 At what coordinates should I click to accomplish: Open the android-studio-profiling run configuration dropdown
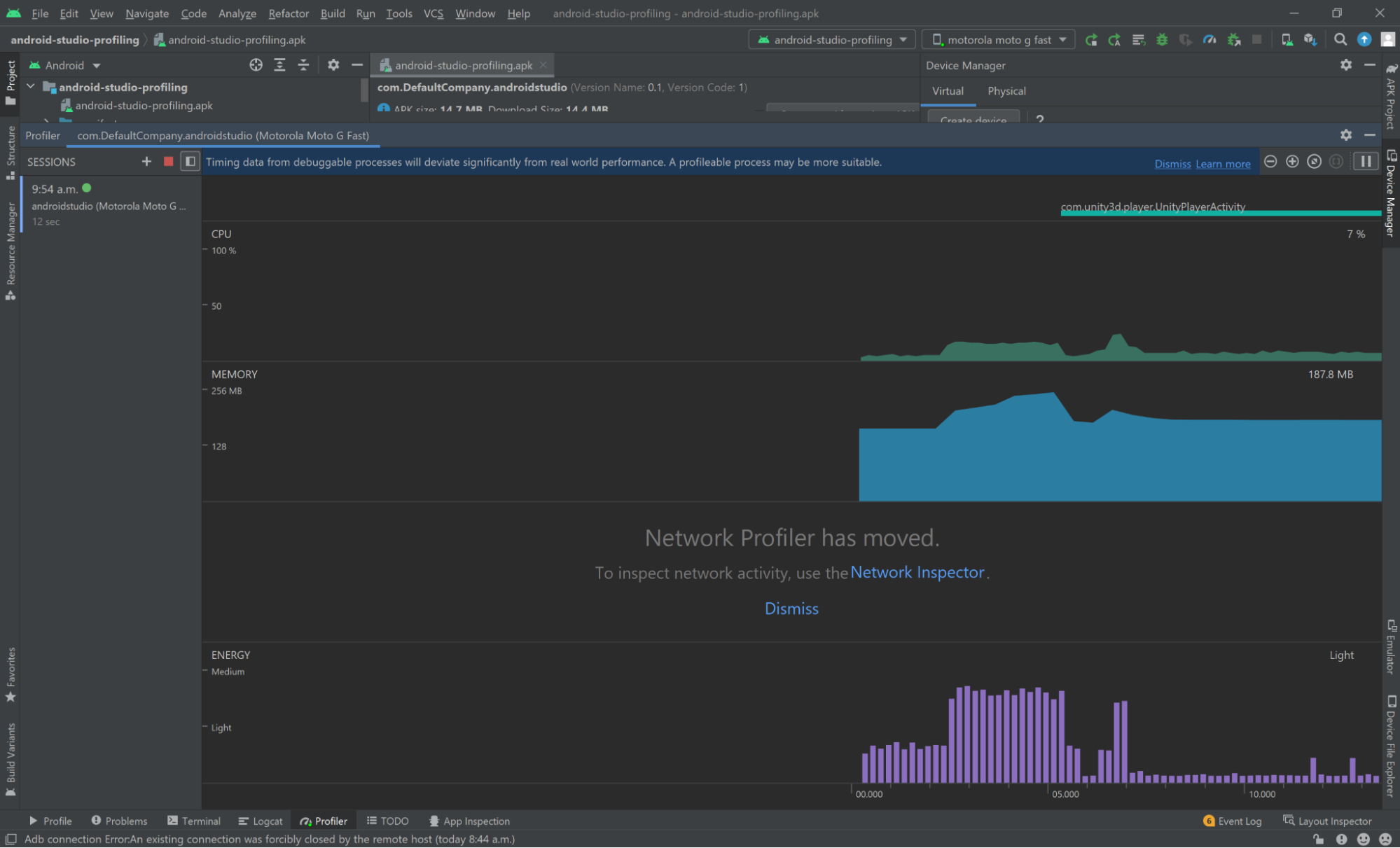click(832, 40)
